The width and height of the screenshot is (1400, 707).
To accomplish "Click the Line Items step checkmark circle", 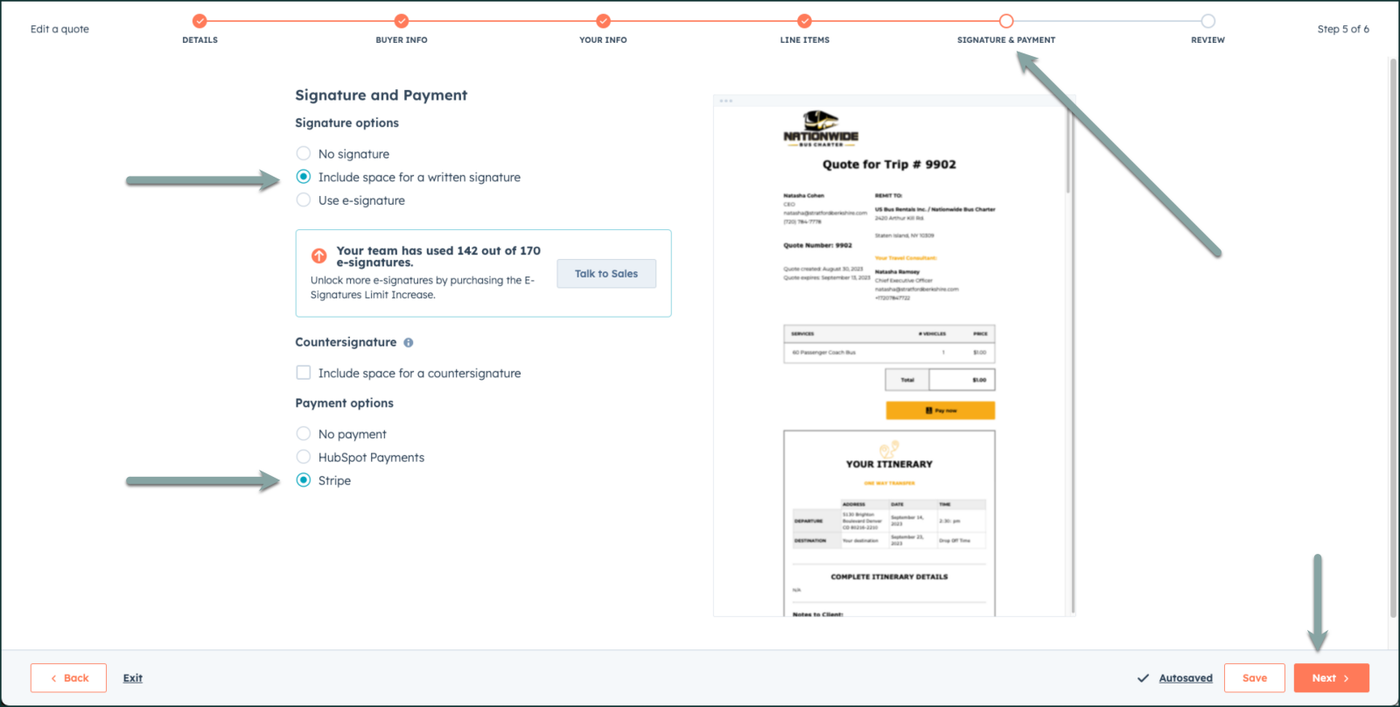I will tap(805, 21).
